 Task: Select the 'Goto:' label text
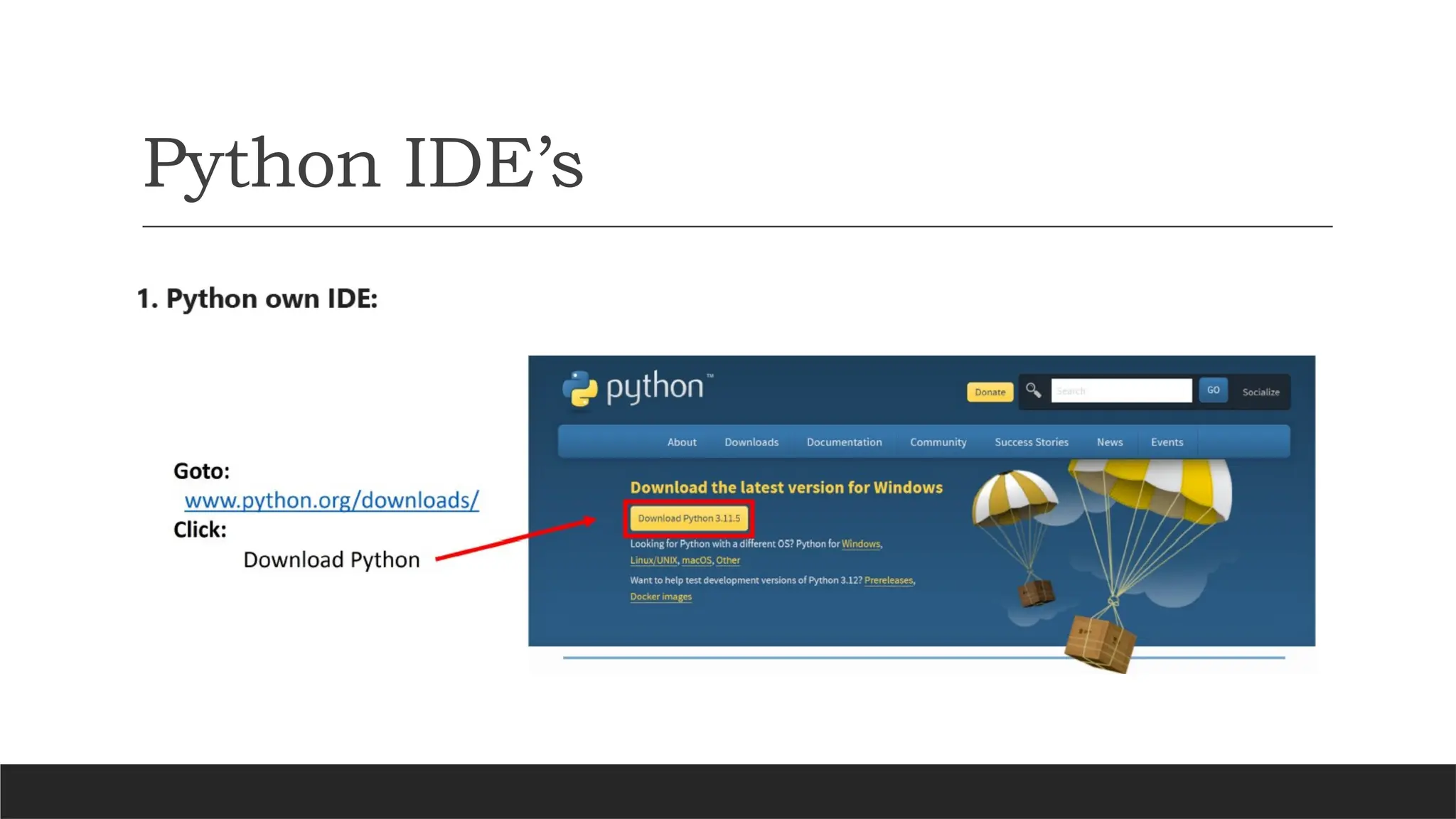[202, 471]
